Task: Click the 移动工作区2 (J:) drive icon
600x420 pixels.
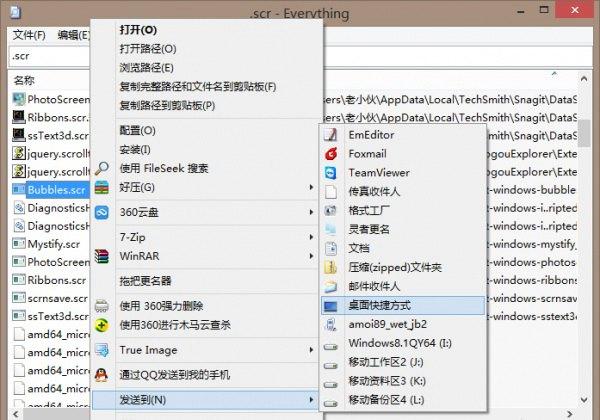Action: pos(331,366)
